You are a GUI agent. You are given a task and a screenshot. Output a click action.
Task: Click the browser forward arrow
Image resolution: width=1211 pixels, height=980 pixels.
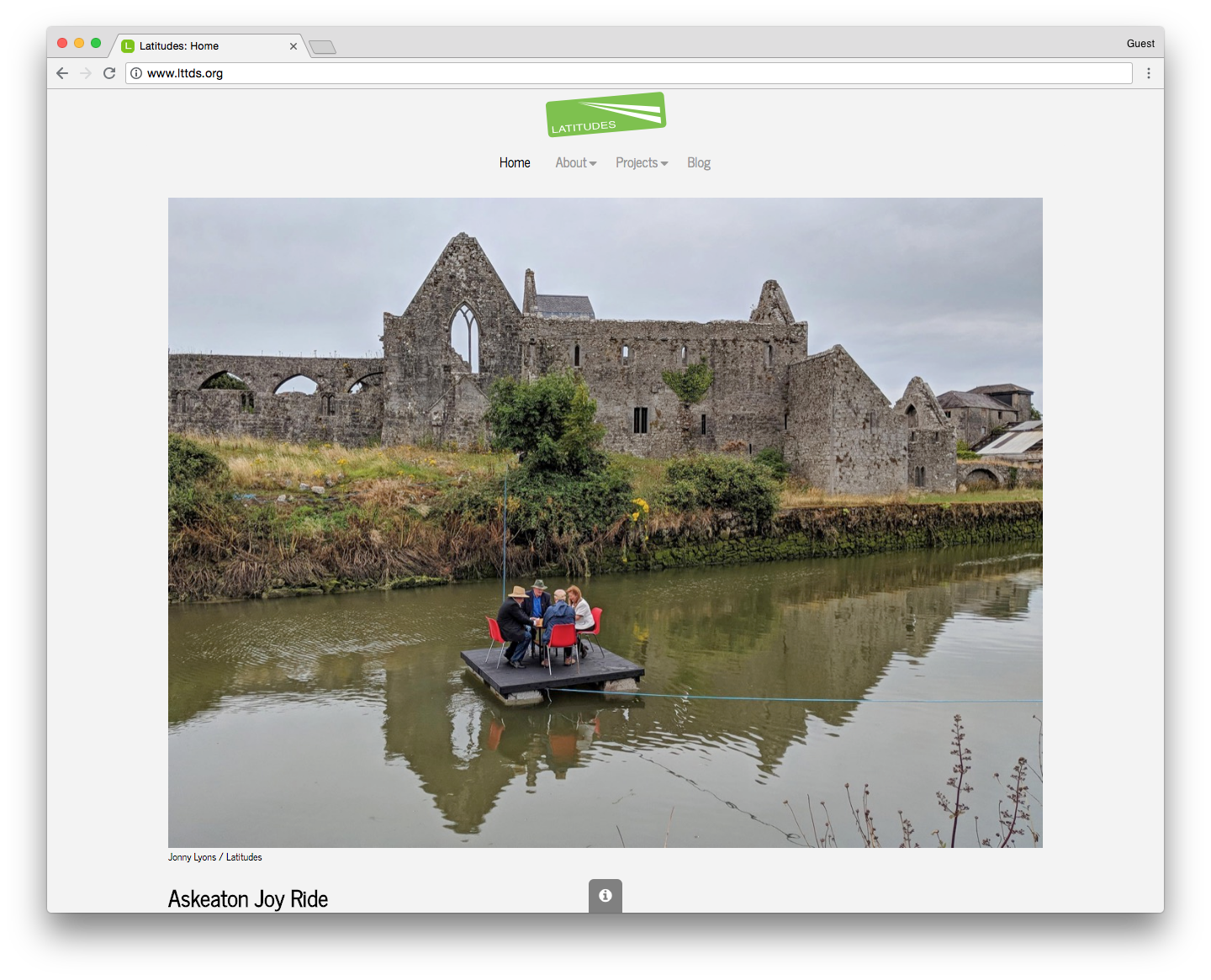86,73
